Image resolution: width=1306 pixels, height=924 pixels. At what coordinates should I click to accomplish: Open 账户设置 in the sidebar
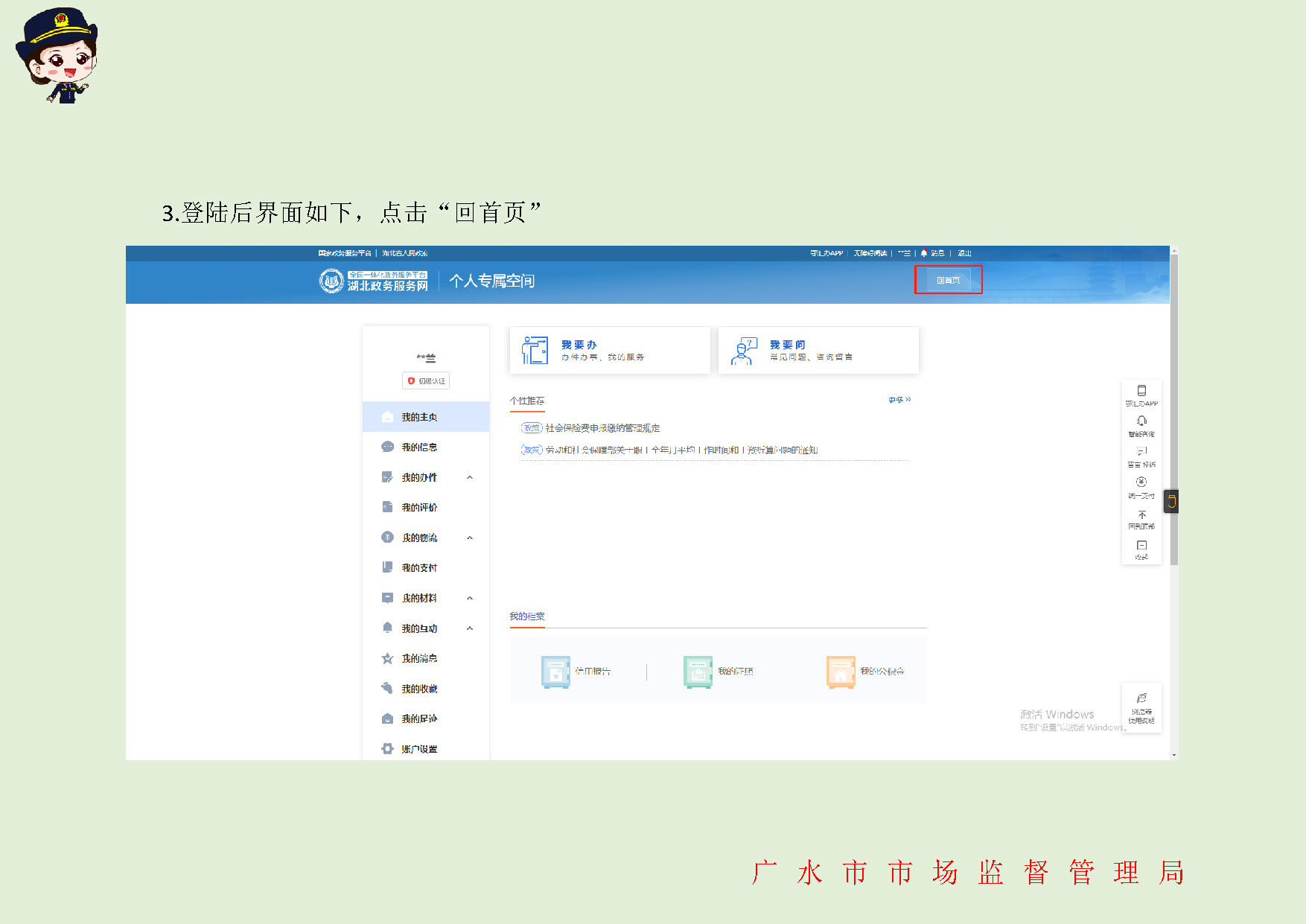pyautogui.click(x=419, y=749)
